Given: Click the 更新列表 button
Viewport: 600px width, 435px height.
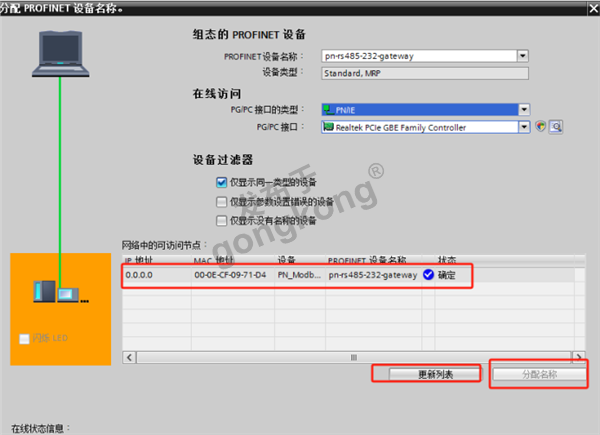Looking at the screenshot, I should pos(434,374).
